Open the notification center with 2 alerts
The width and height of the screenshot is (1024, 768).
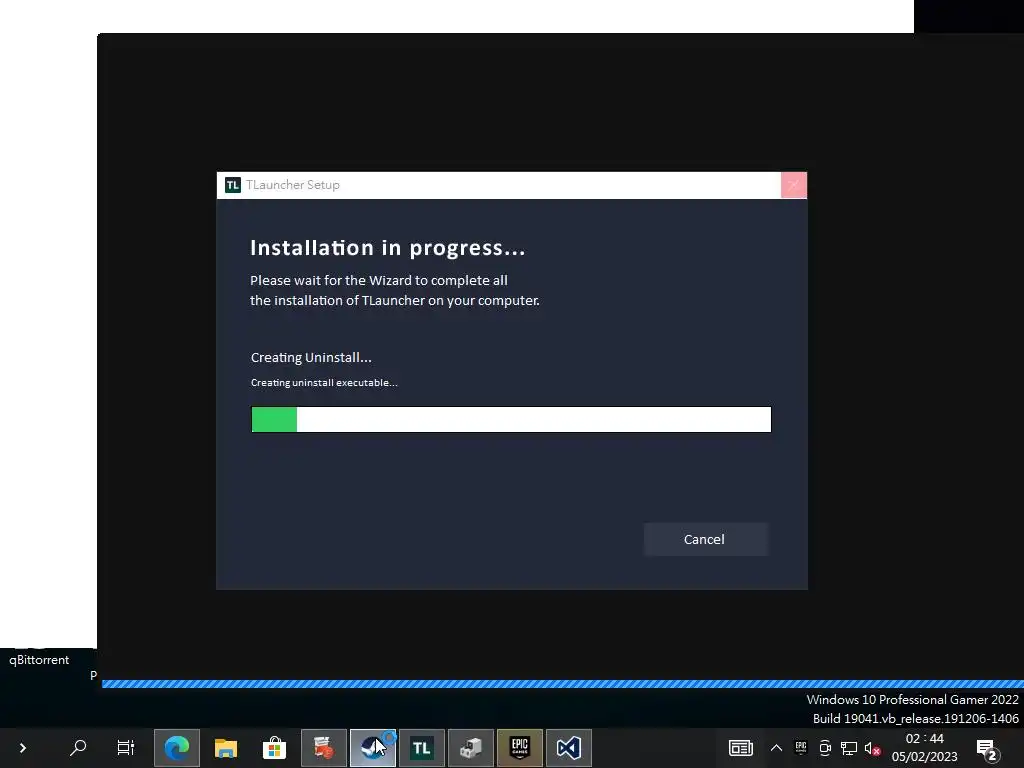pyautogui.click(x=987, y=750)
